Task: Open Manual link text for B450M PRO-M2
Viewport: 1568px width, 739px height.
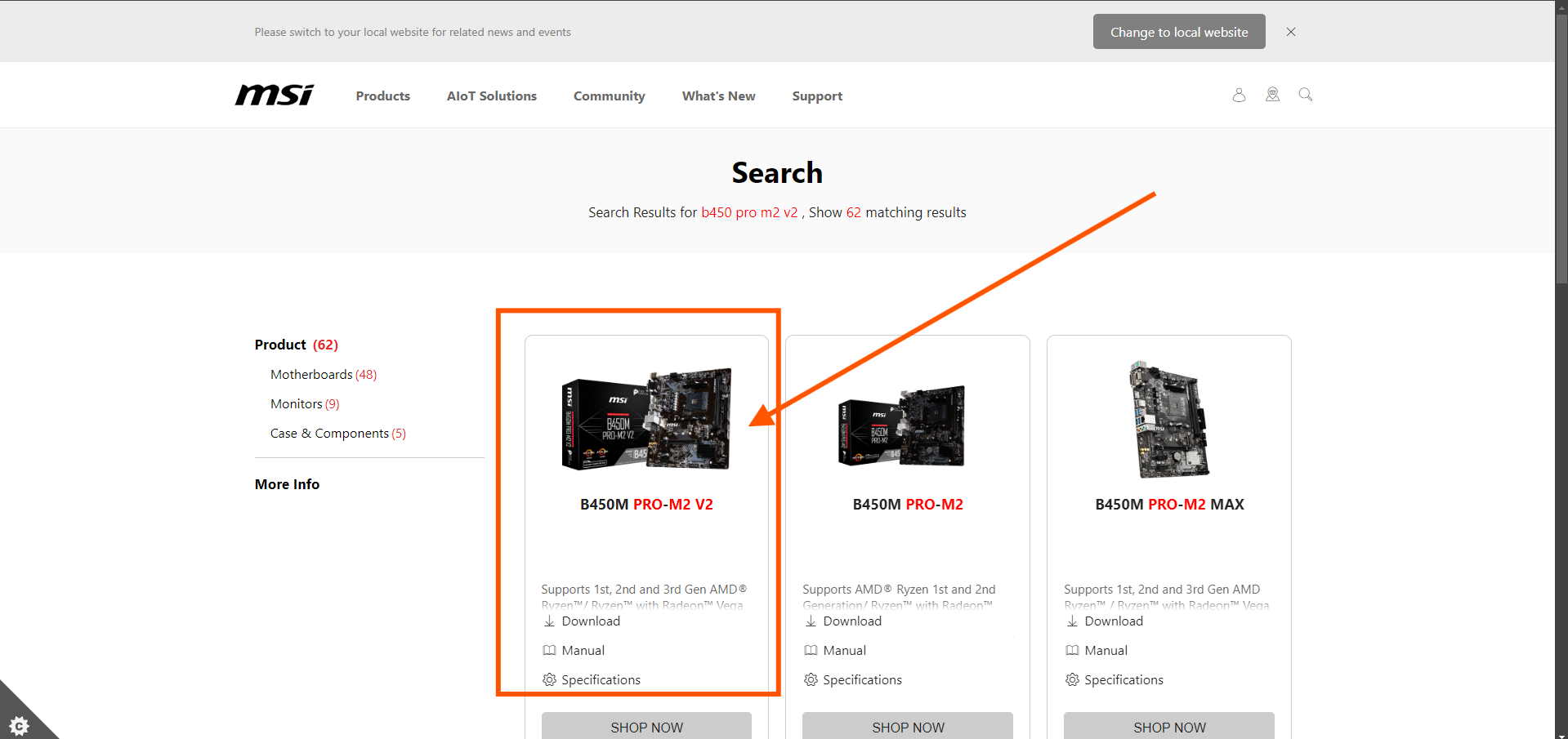Action: tap(845, 651)
